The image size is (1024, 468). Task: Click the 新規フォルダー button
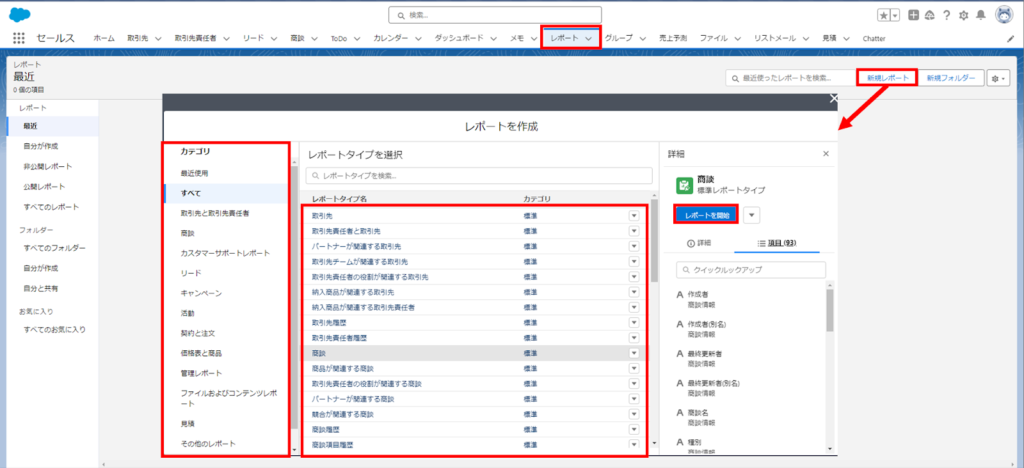[951, 78]
